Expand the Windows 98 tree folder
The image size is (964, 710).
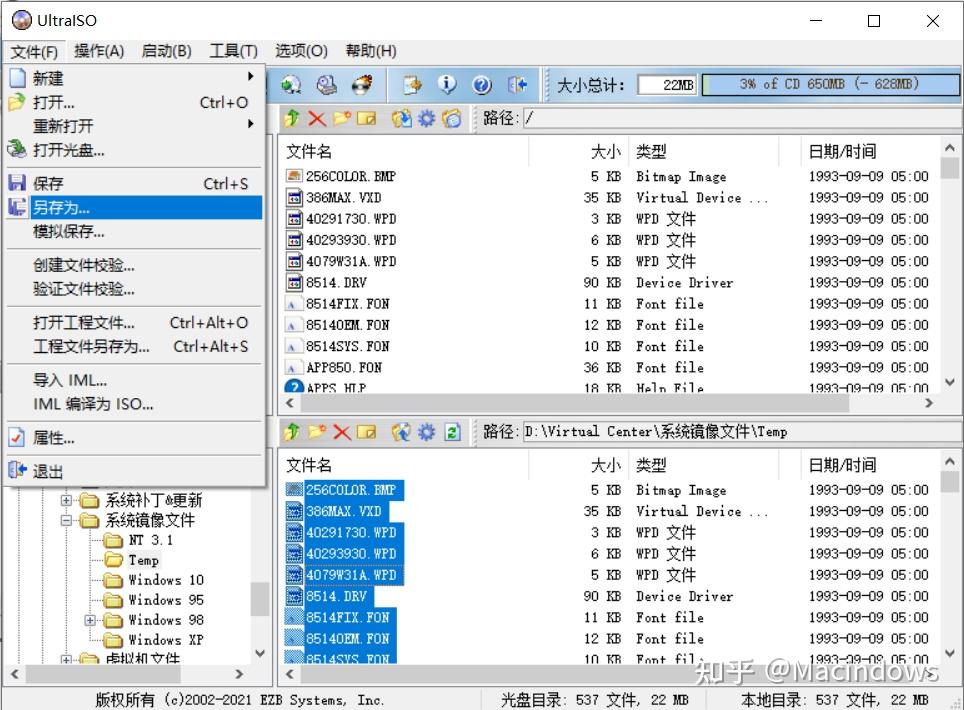point(90,620)
